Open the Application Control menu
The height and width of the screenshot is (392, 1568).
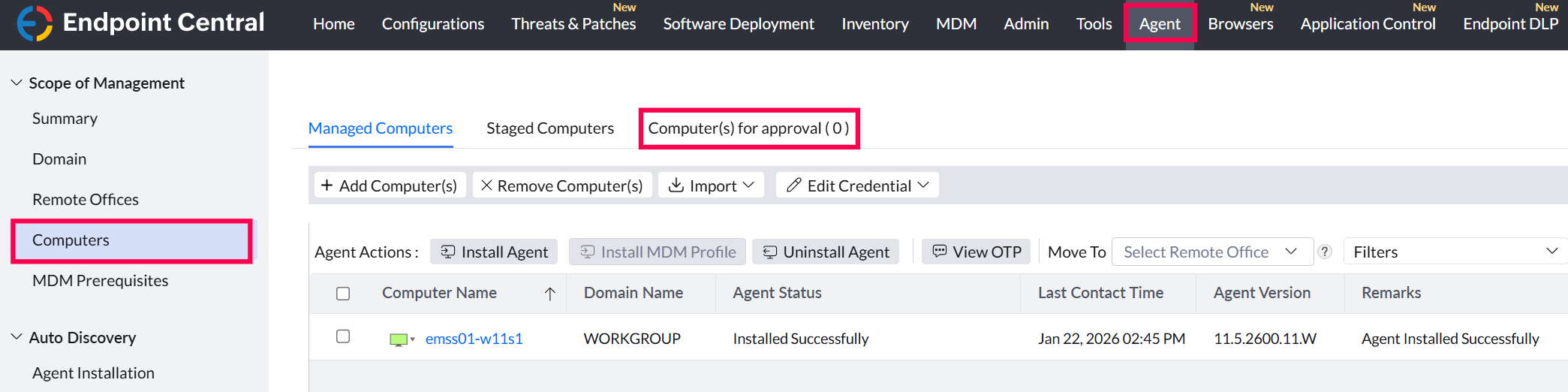click(1368, 24)
